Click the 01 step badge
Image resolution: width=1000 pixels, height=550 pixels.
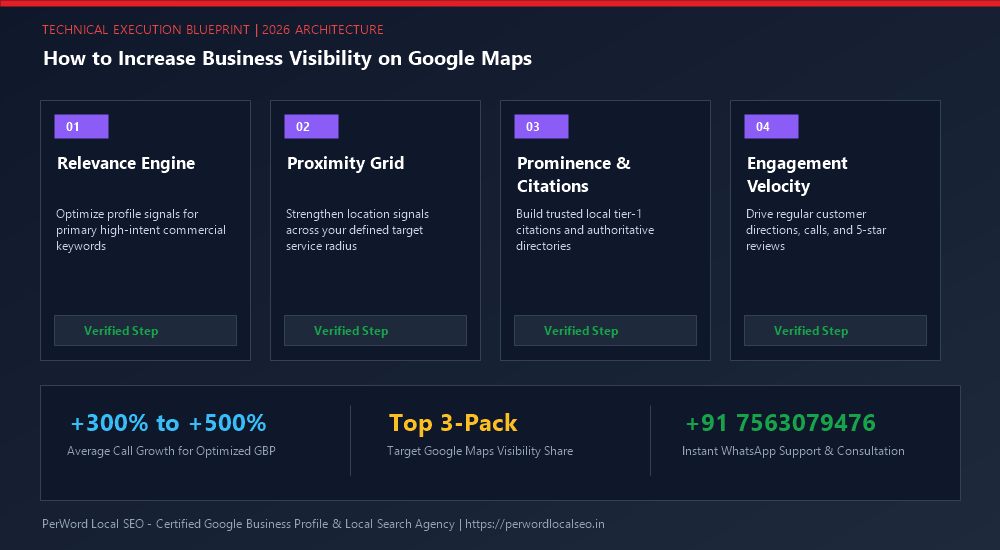[x=82, y=126]
